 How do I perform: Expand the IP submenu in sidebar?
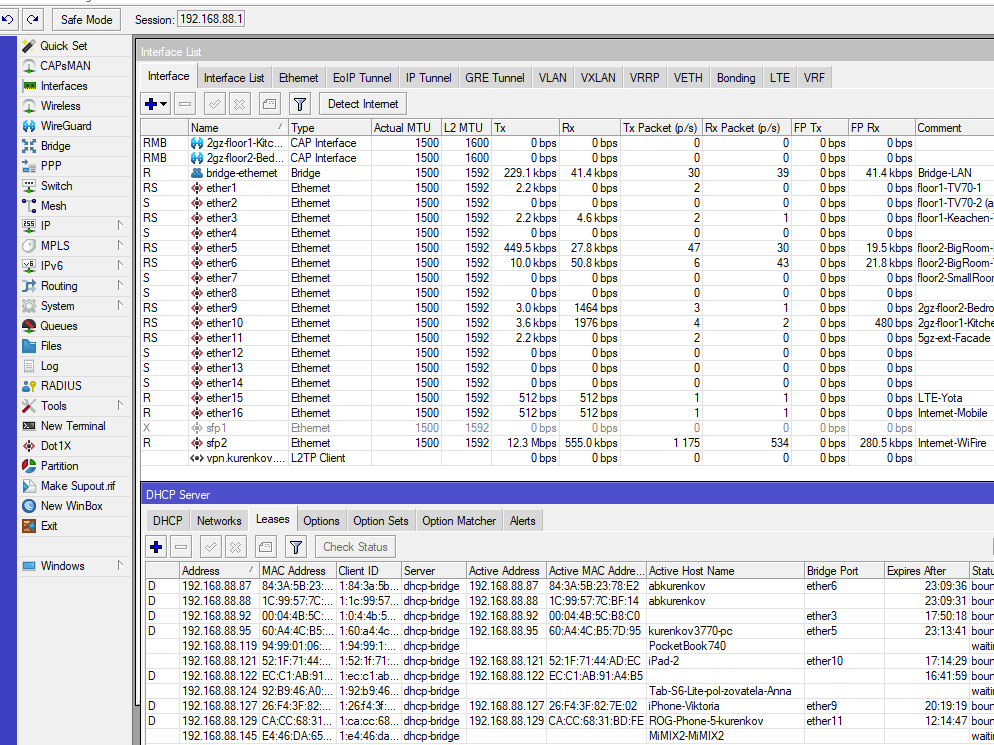tap(119, 226)
